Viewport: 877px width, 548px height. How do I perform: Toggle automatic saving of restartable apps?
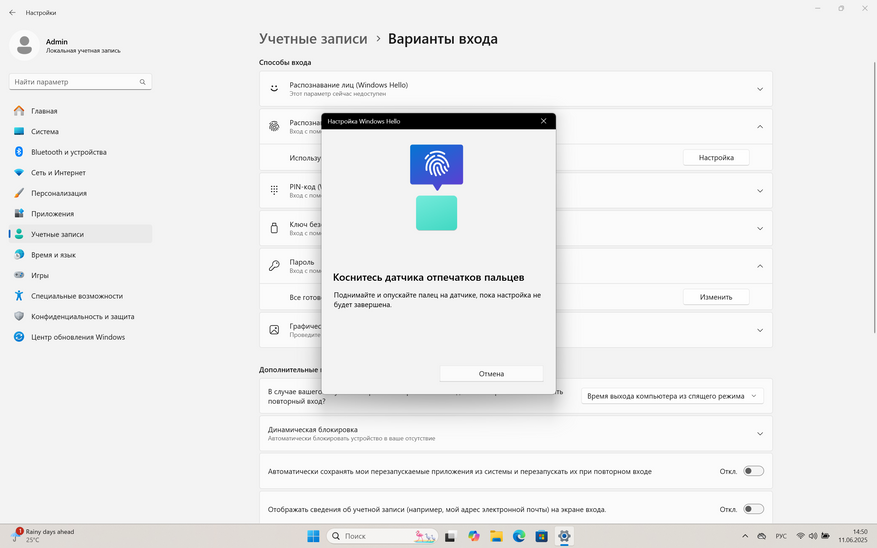point(753,471)
